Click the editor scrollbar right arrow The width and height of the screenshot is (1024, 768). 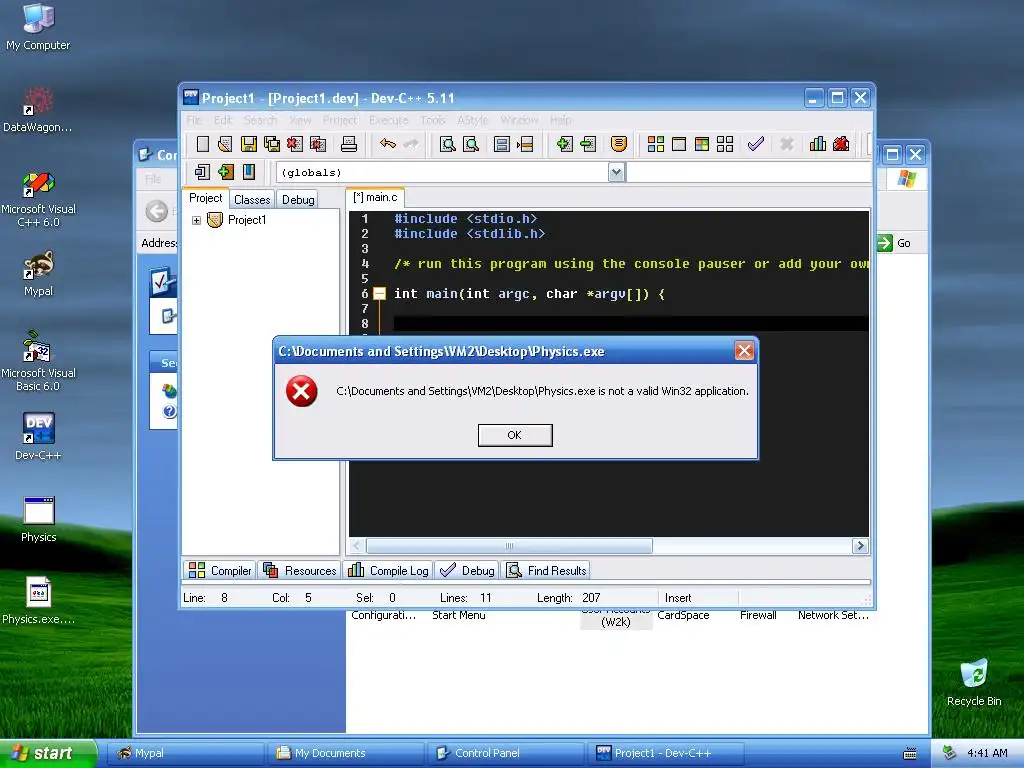(860, 546)
